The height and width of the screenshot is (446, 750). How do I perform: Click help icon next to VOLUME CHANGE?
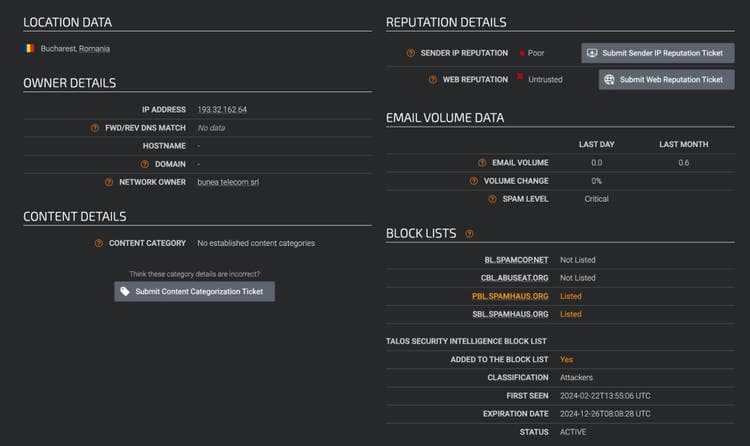click(475, 181)
